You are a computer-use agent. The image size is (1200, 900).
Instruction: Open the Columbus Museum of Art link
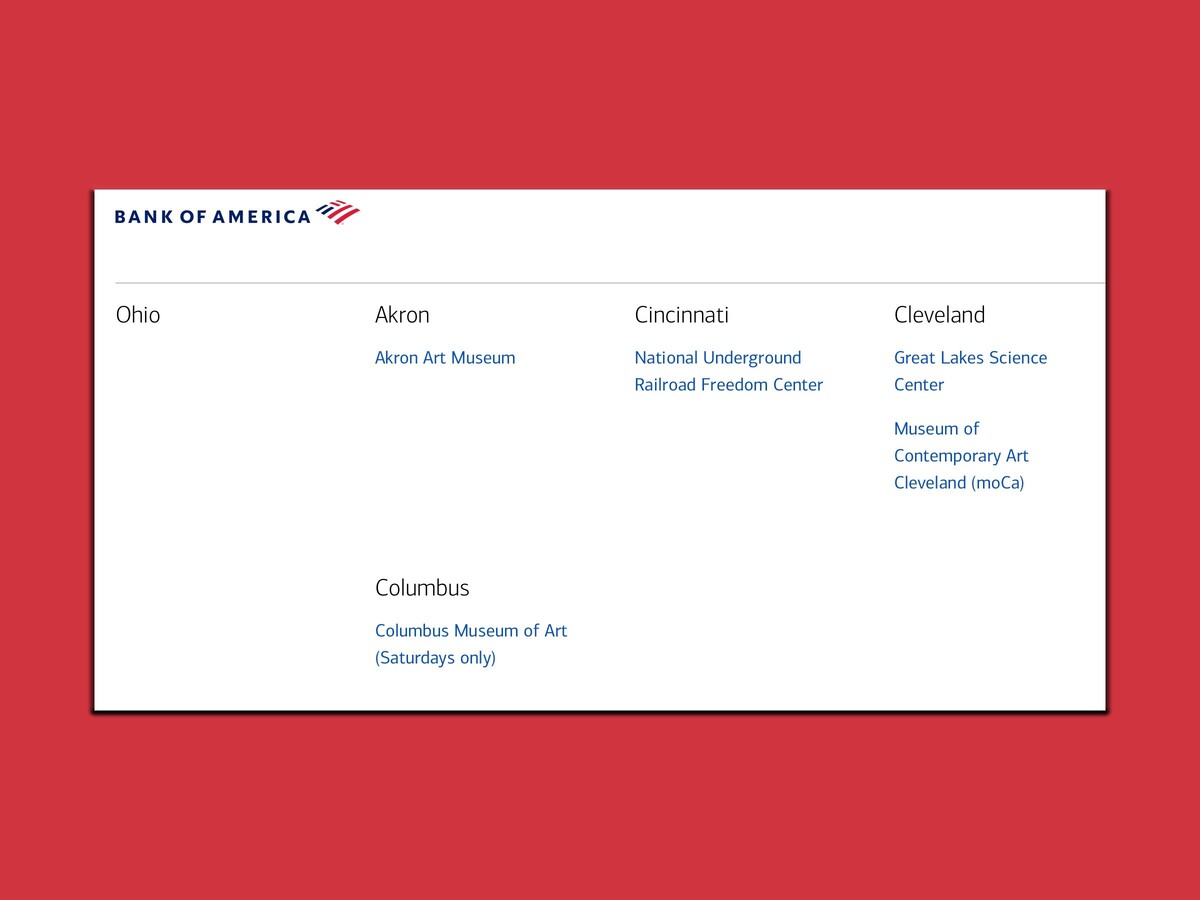pyautogui.click(x=470, y=631)
